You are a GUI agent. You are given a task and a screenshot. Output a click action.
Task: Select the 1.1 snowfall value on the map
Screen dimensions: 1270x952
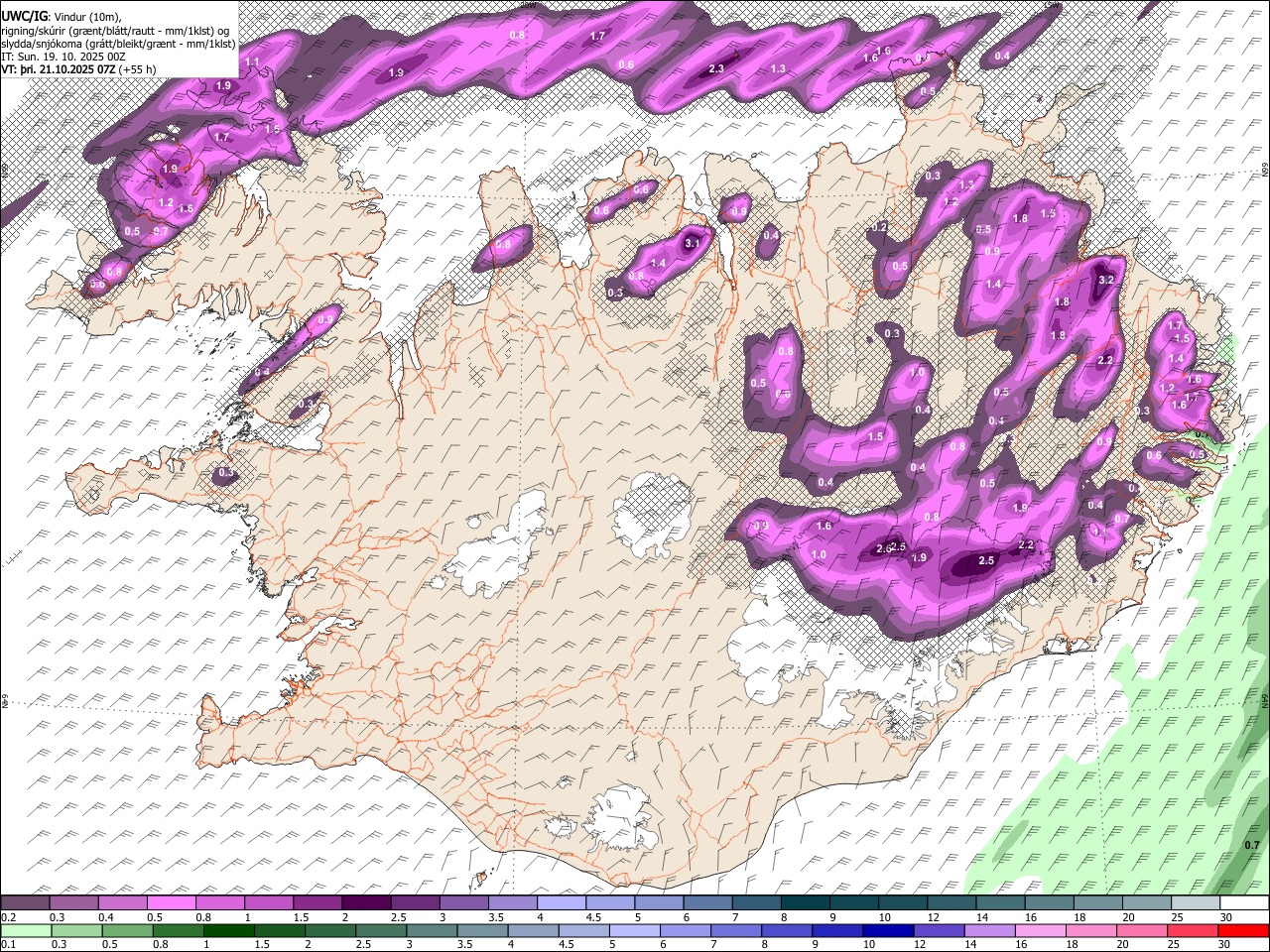click(x=252, y=62)
